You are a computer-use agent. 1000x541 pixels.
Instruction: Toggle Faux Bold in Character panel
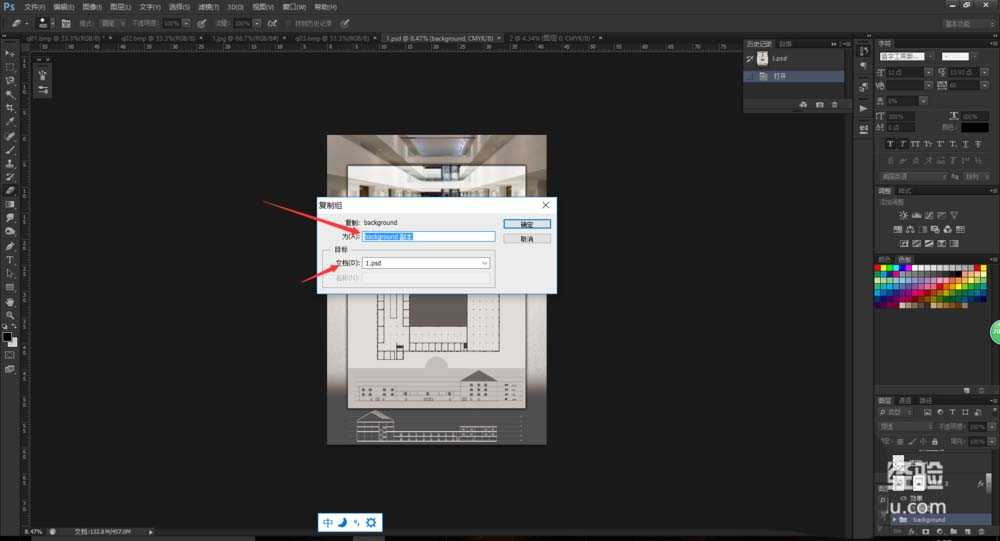pos(892,144)
